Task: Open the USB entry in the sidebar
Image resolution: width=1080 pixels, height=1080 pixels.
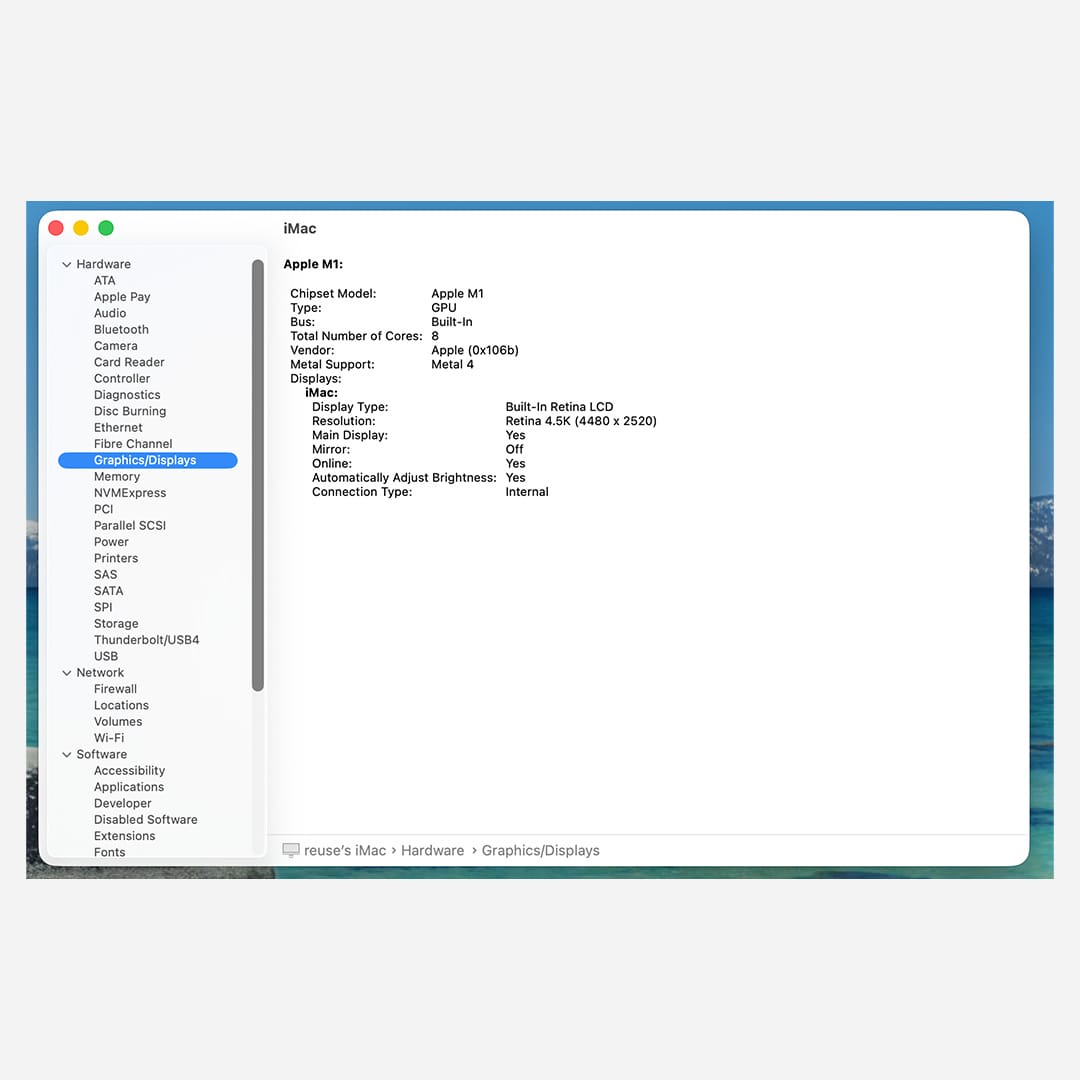Action: 106,656
